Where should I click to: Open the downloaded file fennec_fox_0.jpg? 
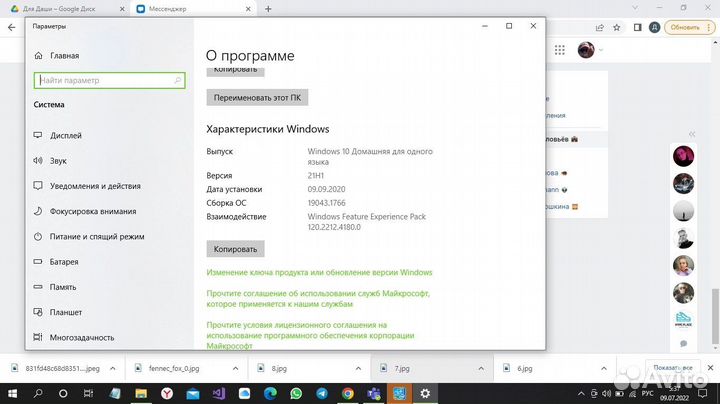pyautogui.click(x=174, y=368)
